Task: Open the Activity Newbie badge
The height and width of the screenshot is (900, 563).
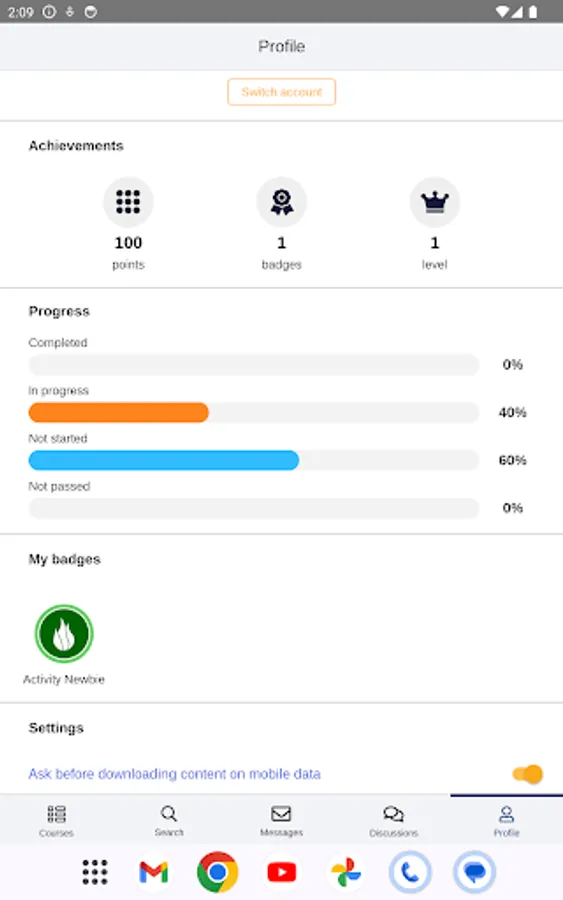Action: [x=64, y=634]
